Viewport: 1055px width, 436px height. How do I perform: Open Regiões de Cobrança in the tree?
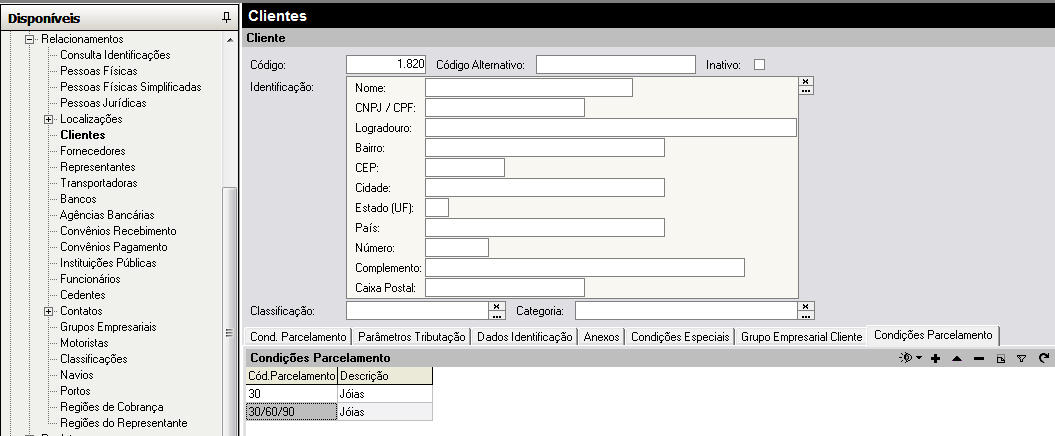112,407
